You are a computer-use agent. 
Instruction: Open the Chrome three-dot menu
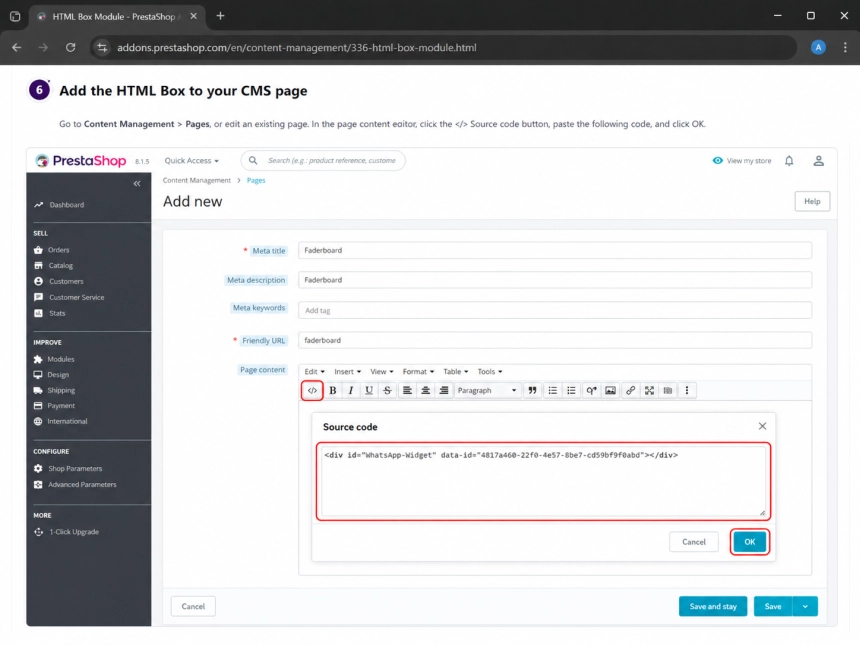(x=845, y=48)
